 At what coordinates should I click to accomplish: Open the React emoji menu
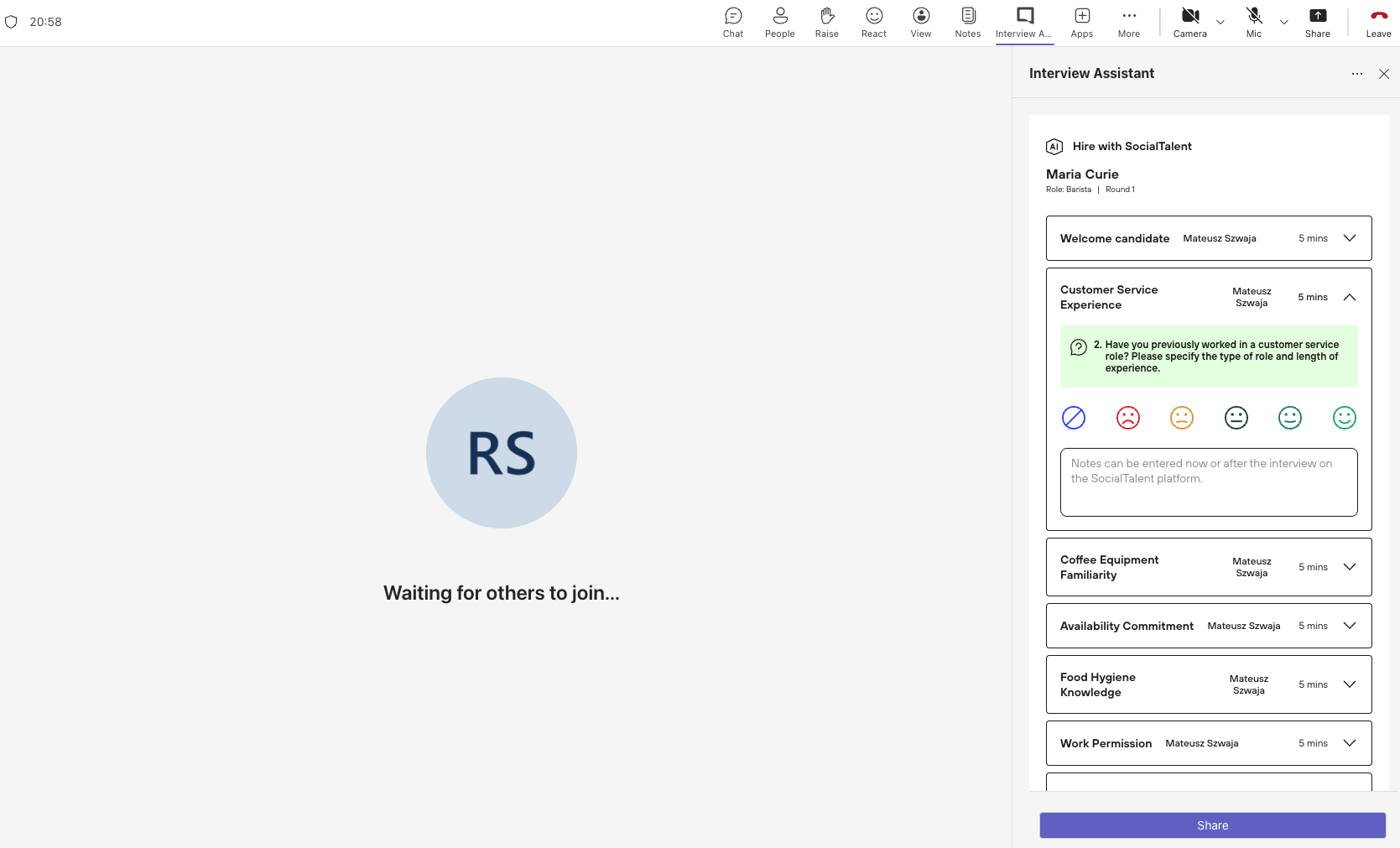(x=873, y=23)
